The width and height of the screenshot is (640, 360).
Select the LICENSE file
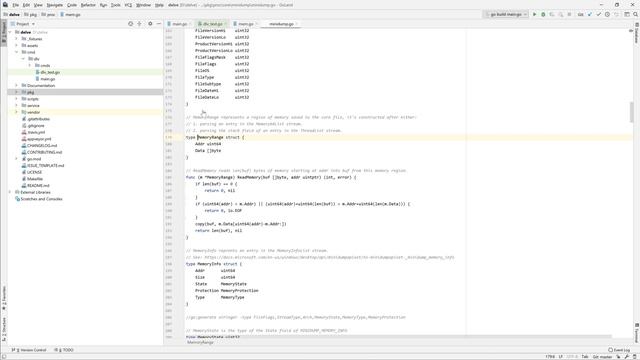point(34,172)
